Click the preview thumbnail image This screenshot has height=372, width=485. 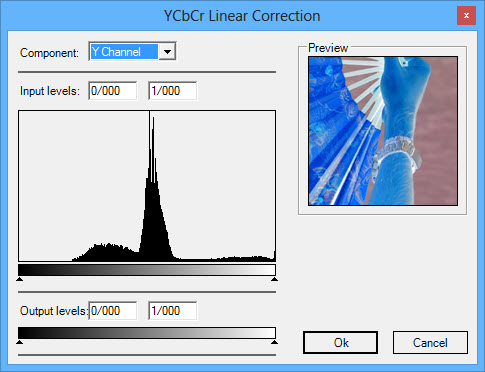(383, 131)
